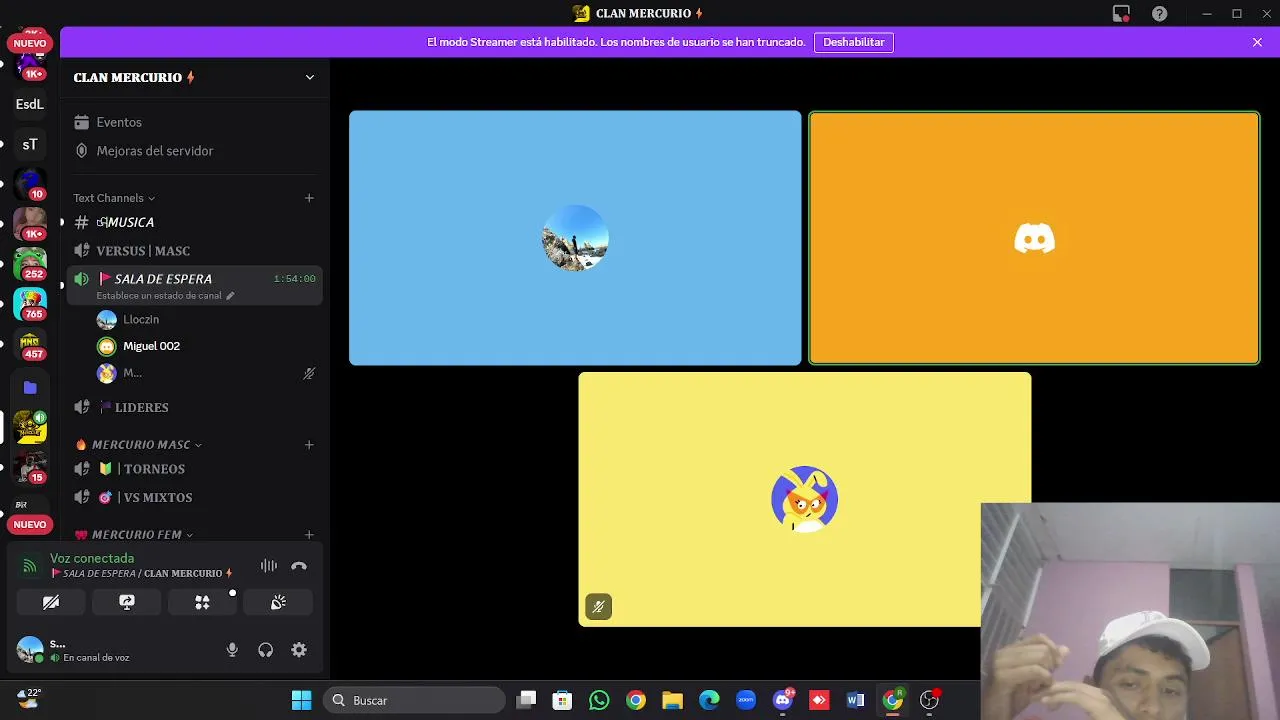Create channel in MERCURIO MASC category
The height and width of the screenshot is (720, 1280).
click(x=309, y=445)
